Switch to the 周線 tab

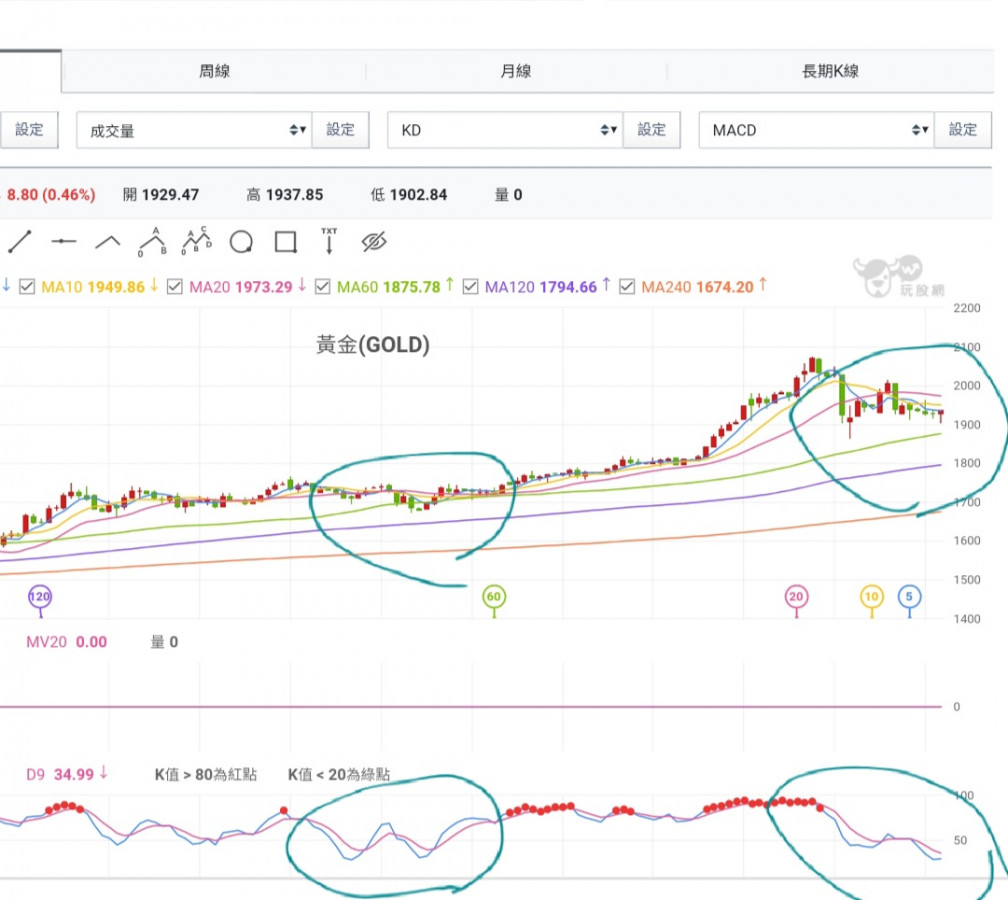214,71
